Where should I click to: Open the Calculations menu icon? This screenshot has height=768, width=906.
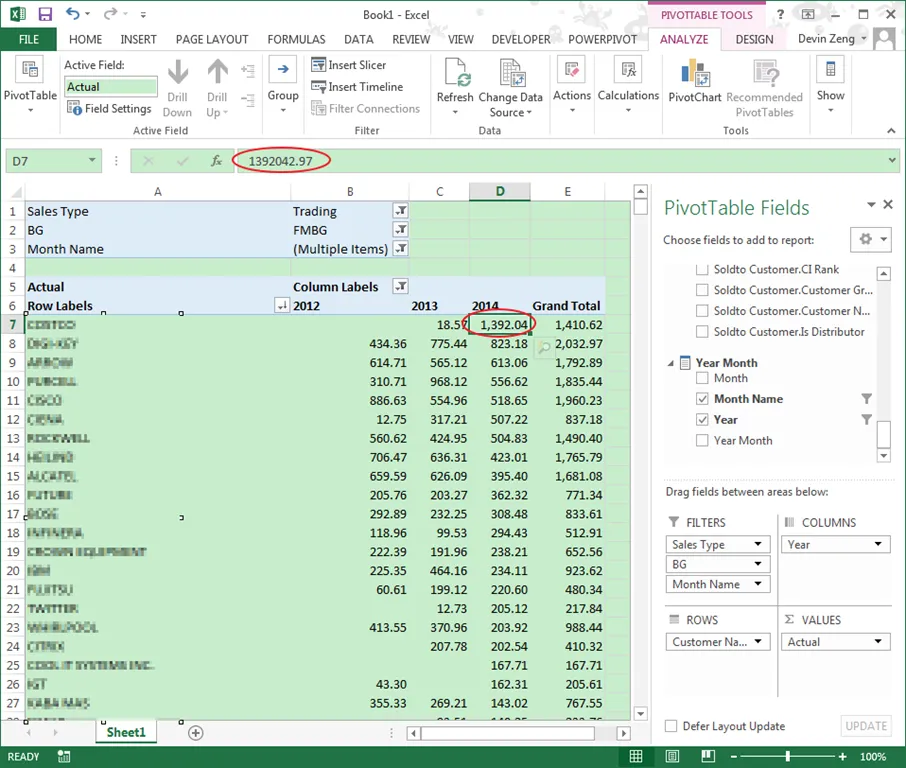click(x=628, y=70)
